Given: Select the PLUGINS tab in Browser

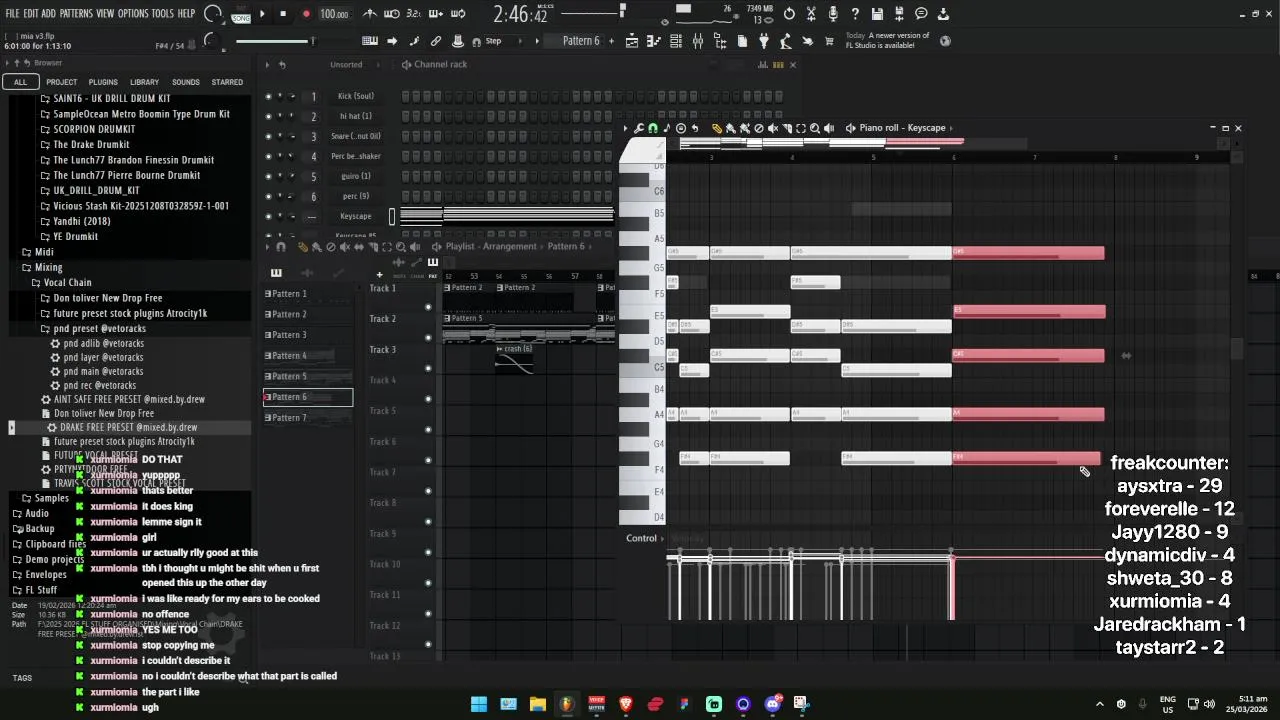Looking at the screenshot, I should [x=103, y=82].
